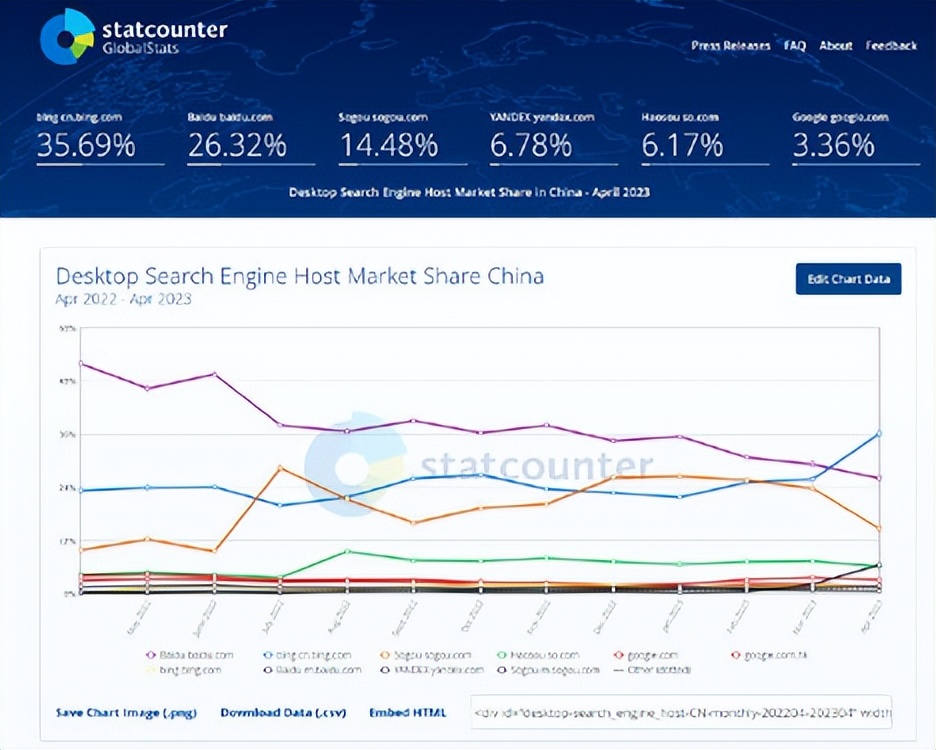Toggle Baidu baidu.com series in legend
Screen dimensions: 936x750
(190, 655)
